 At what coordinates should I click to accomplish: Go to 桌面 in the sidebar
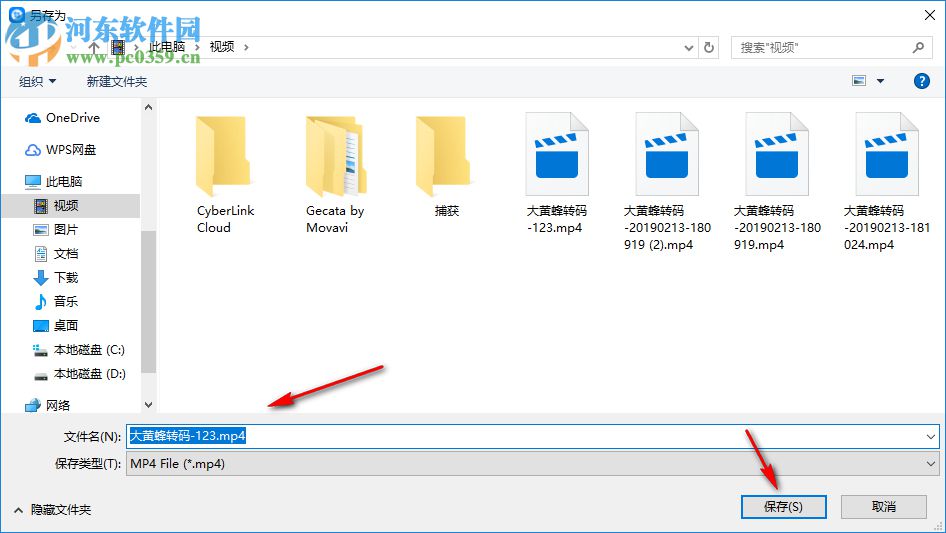pyautogui.click(x=56, y=325)
